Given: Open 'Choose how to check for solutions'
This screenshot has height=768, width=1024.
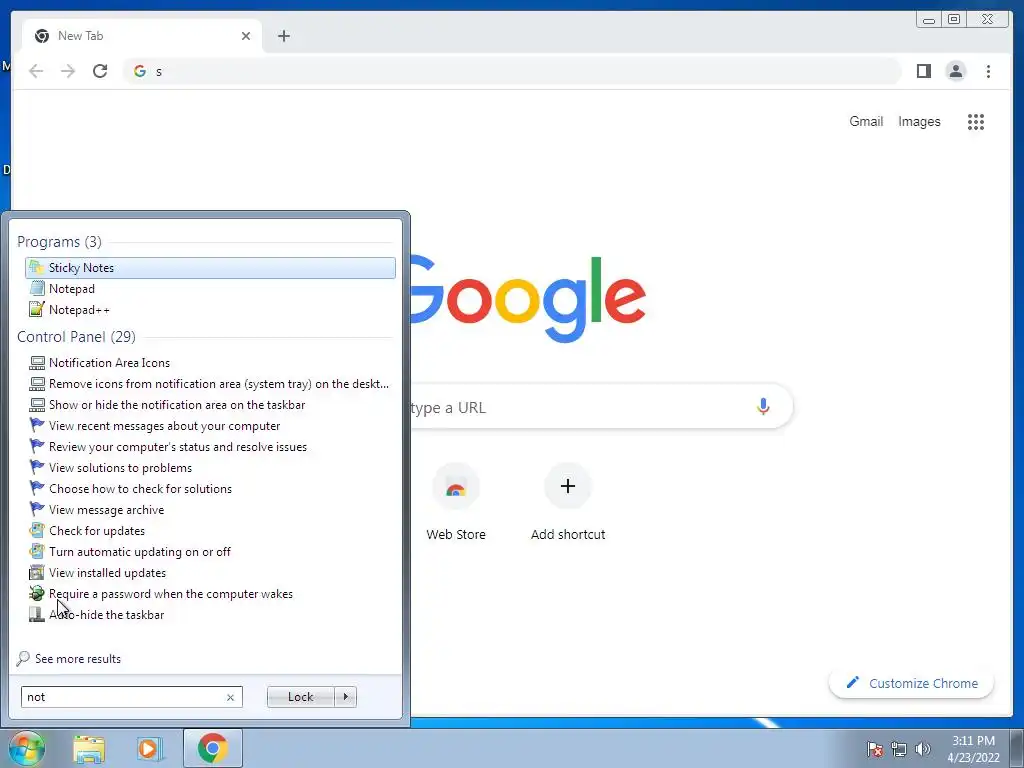Looking at the screenshot, I should click(140, 488).
